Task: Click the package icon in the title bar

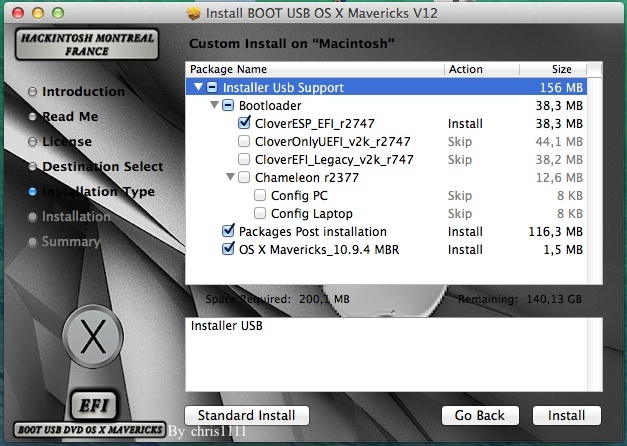Action: 194,13
